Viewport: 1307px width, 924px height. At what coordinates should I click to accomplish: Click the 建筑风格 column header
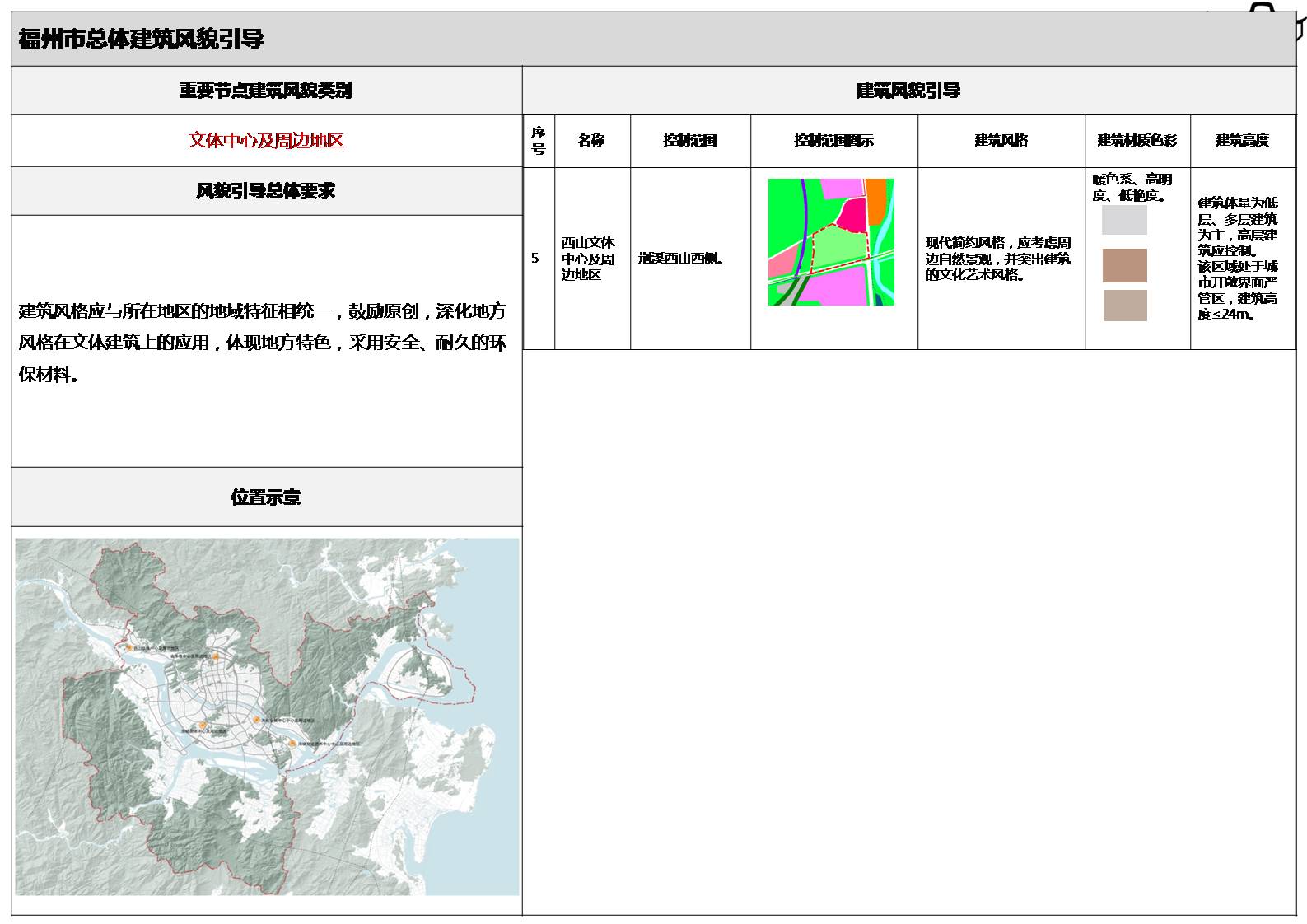click(x=1001, y=141)
